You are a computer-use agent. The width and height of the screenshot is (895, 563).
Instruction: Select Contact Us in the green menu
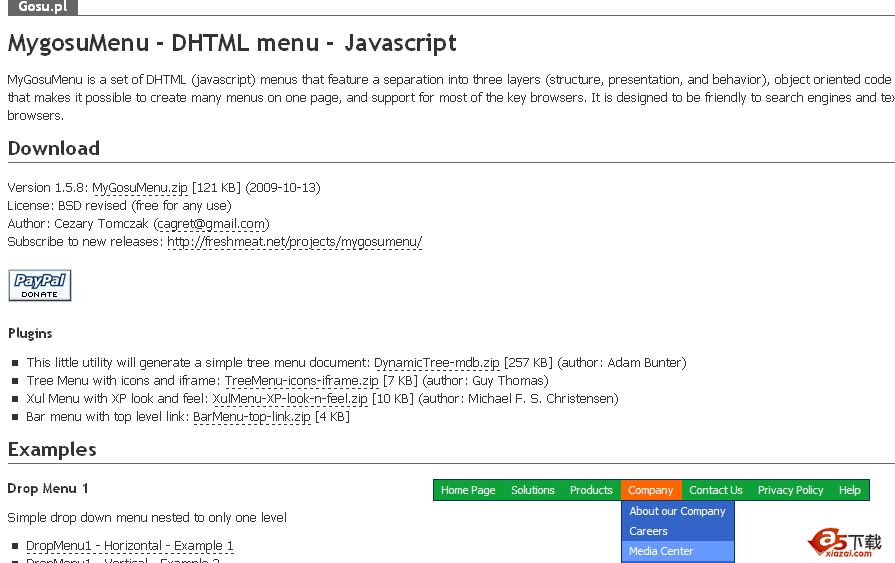[x=716, y=490]
